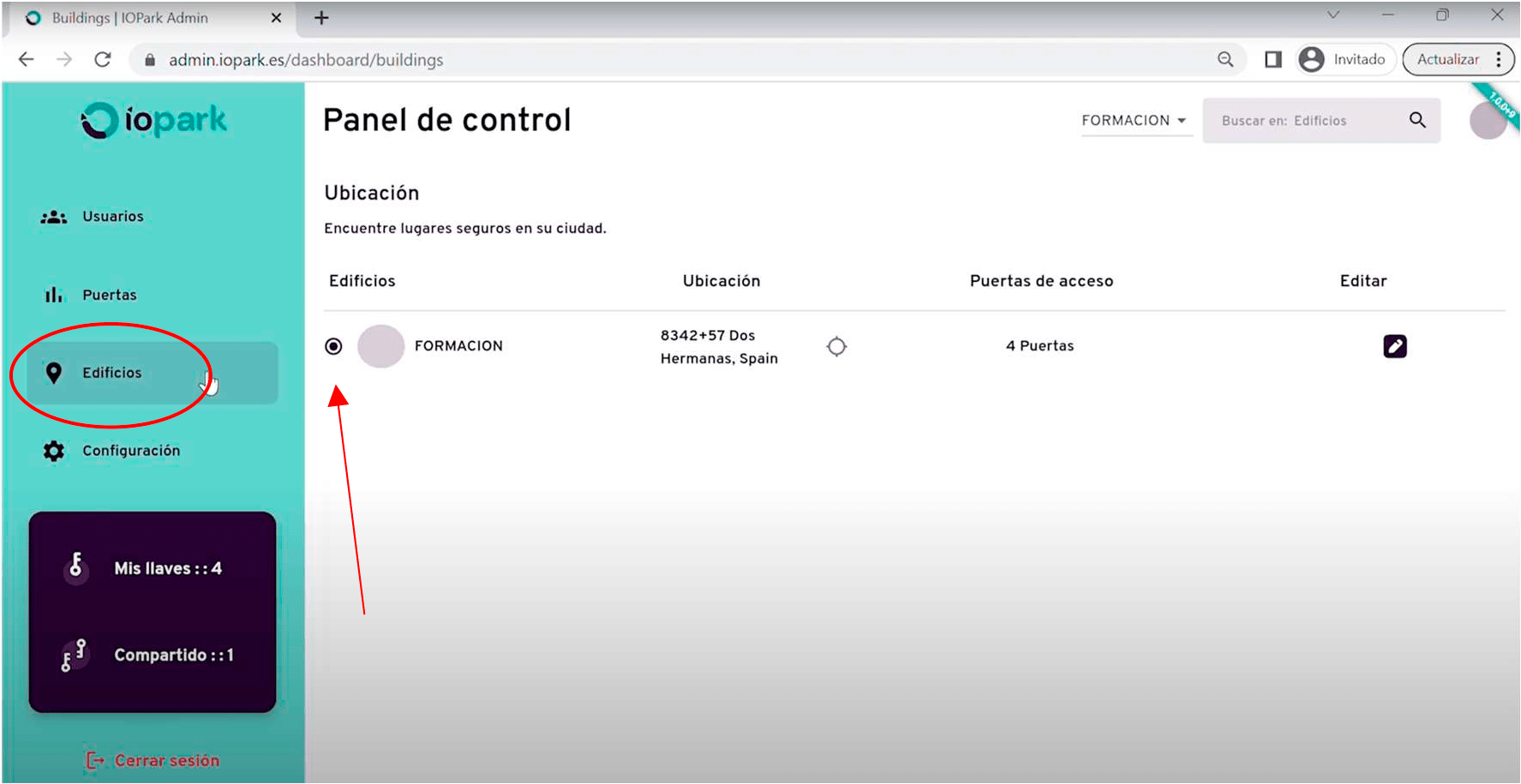
Task: Click the iopark logo
Action: pos(154,121)
